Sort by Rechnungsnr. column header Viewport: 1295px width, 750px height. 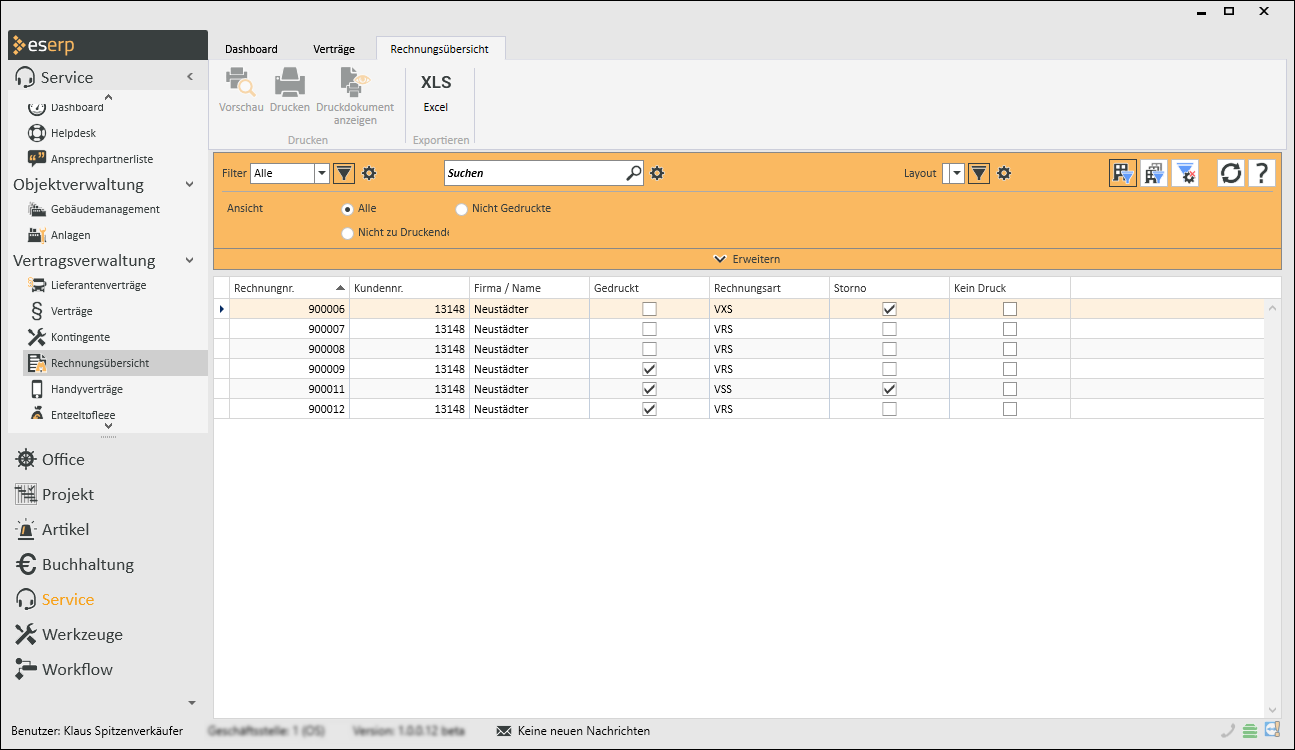(290, 288)
